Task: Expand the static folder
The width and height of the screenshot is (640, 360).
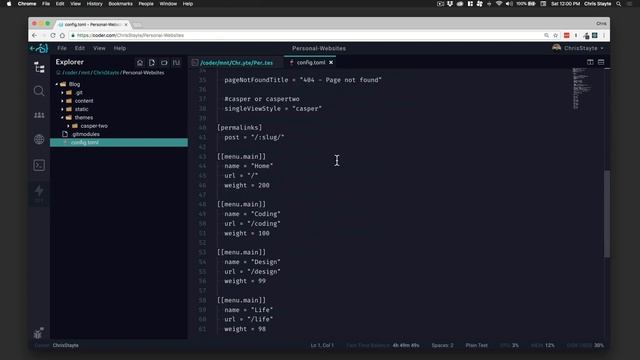Action: click(x=62, y=109)
